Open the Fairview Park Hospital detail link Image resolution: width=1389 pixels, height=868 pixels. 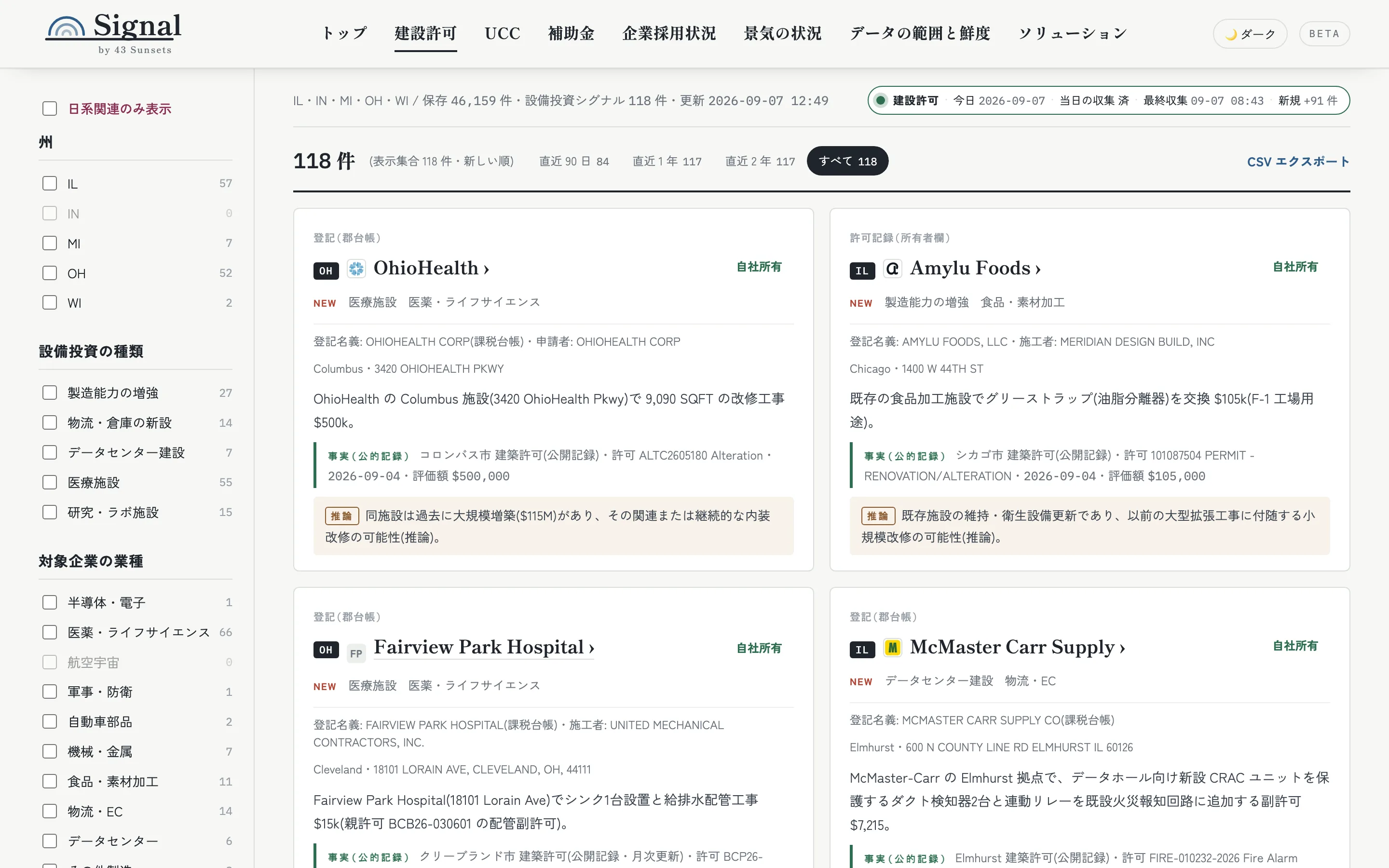coord(484,647)
